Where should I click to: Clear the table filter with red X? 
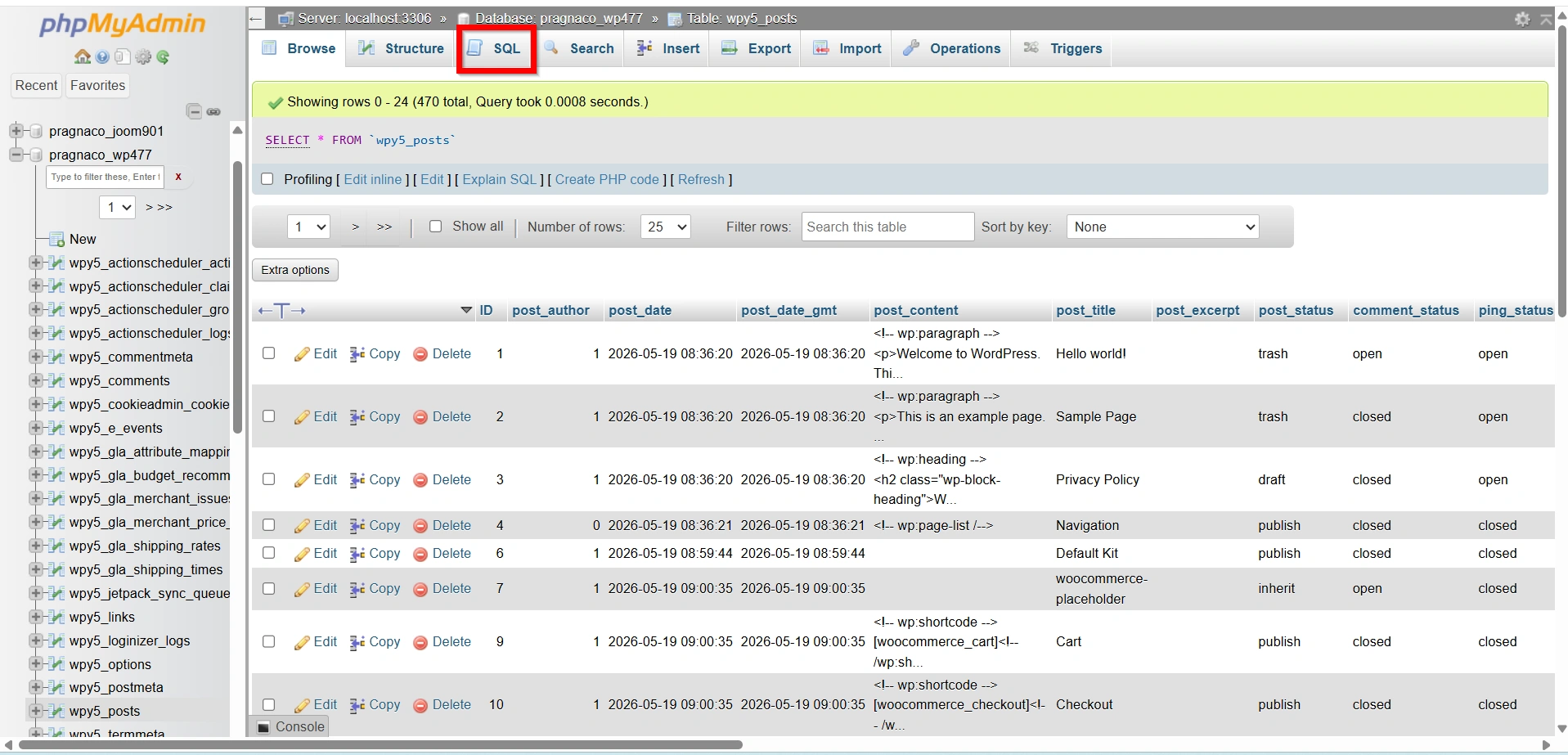pyautogui.click(x=178, y=177)
